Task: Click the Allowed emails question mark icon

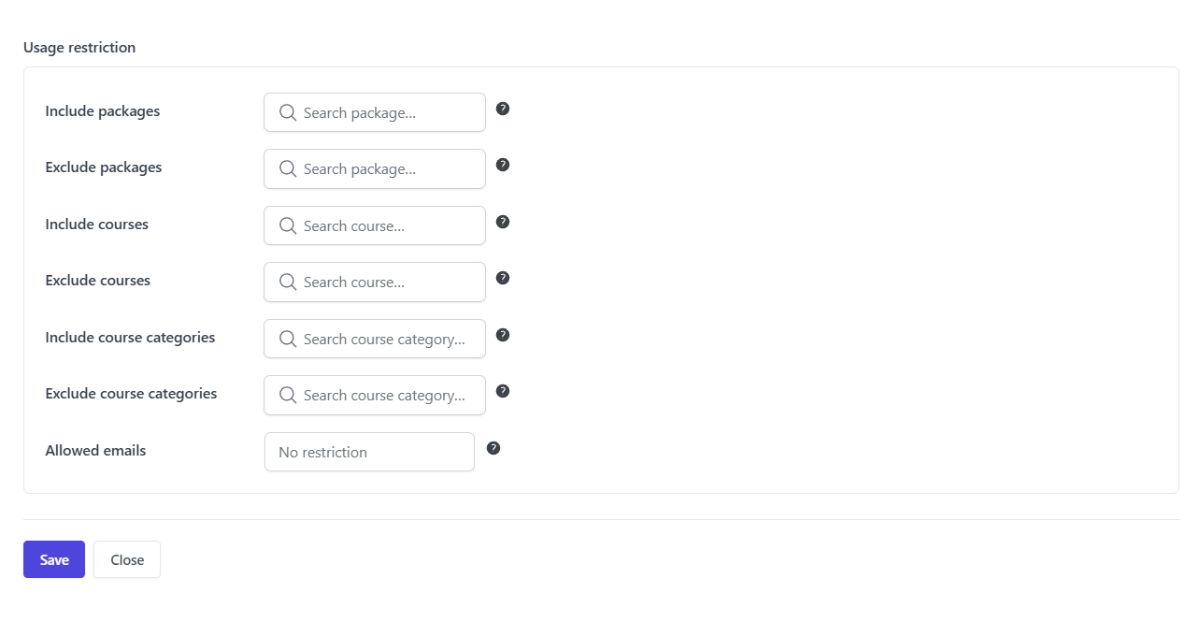Action: (x=492, y=449)
